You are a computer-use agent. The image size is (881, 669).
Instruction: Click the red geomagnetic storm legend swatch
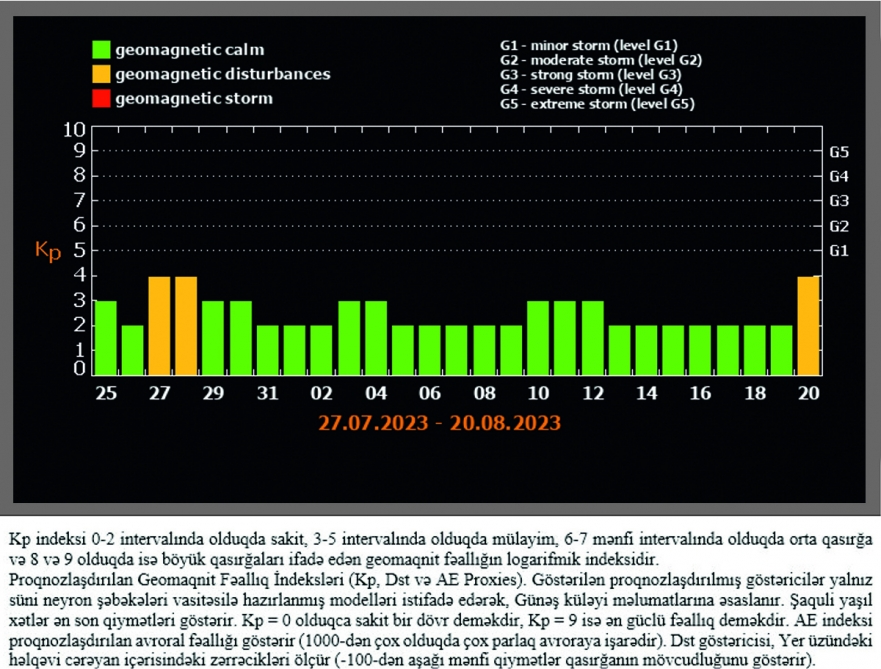click(101, 98)
